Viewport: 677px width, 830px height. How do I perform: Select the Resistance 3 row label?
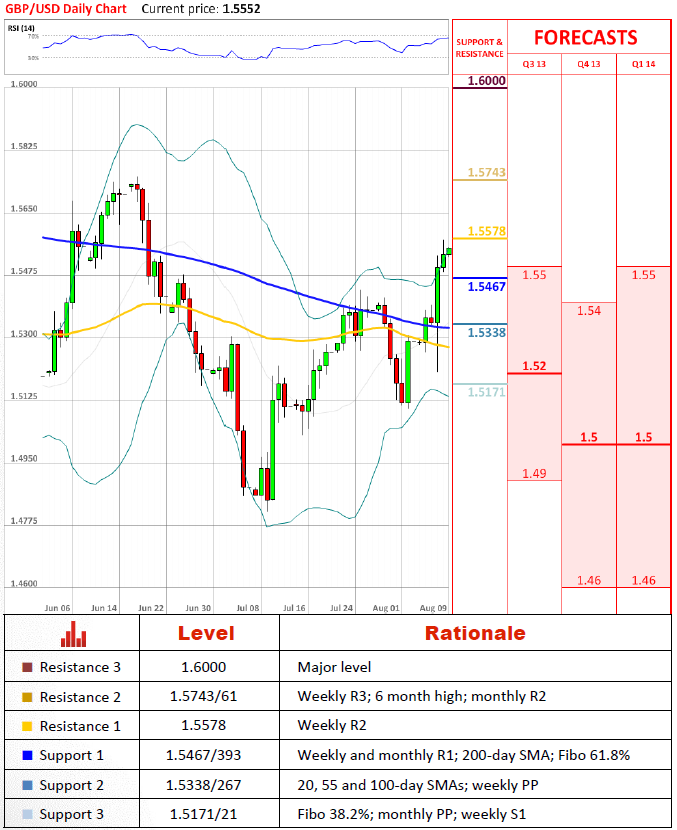coord(80,667)
